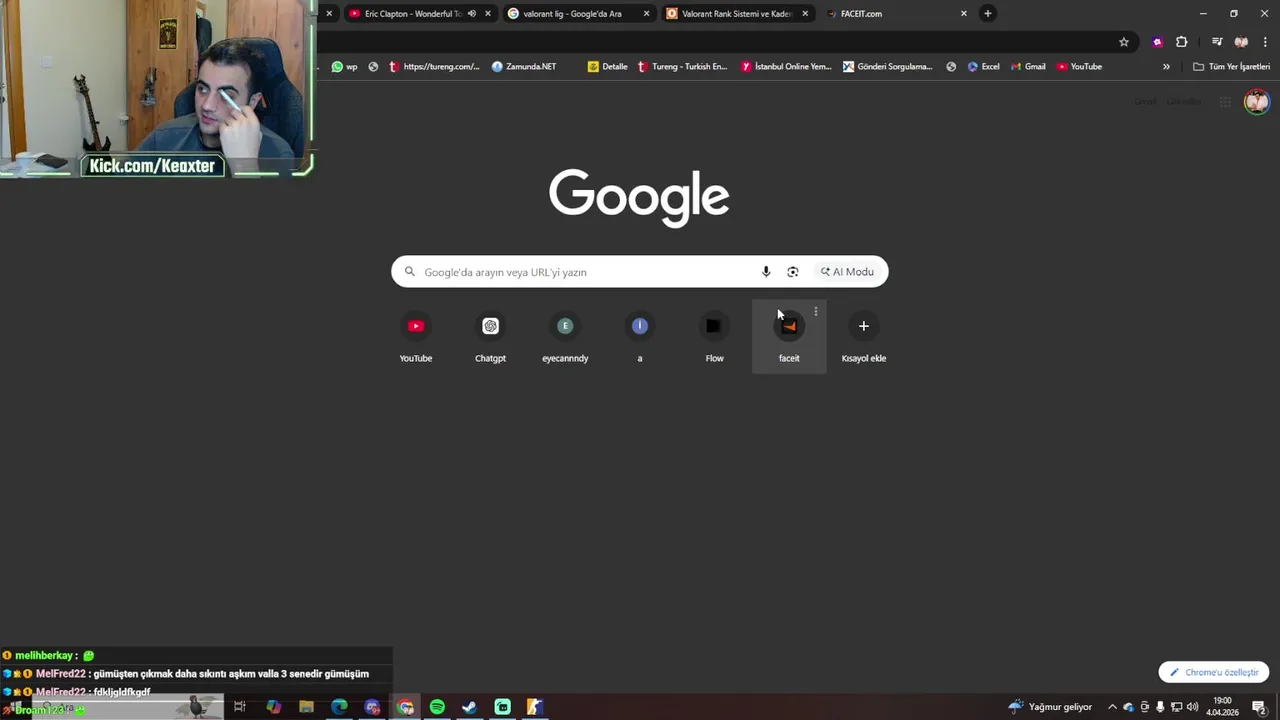This screenshot has width=1280, height=720.
Task: Open File Explorer from taskbar
Action: point(306,707)
